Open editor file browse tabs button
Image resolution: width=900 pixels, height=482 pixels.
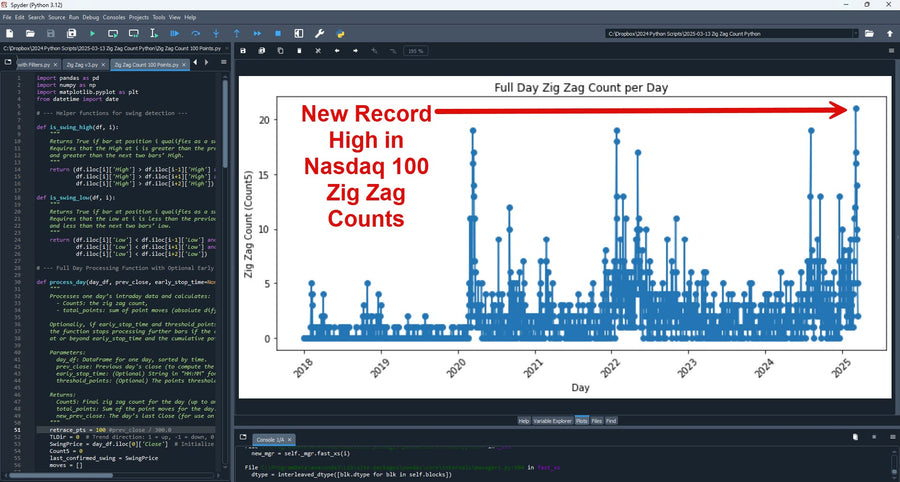coord(9,62)
